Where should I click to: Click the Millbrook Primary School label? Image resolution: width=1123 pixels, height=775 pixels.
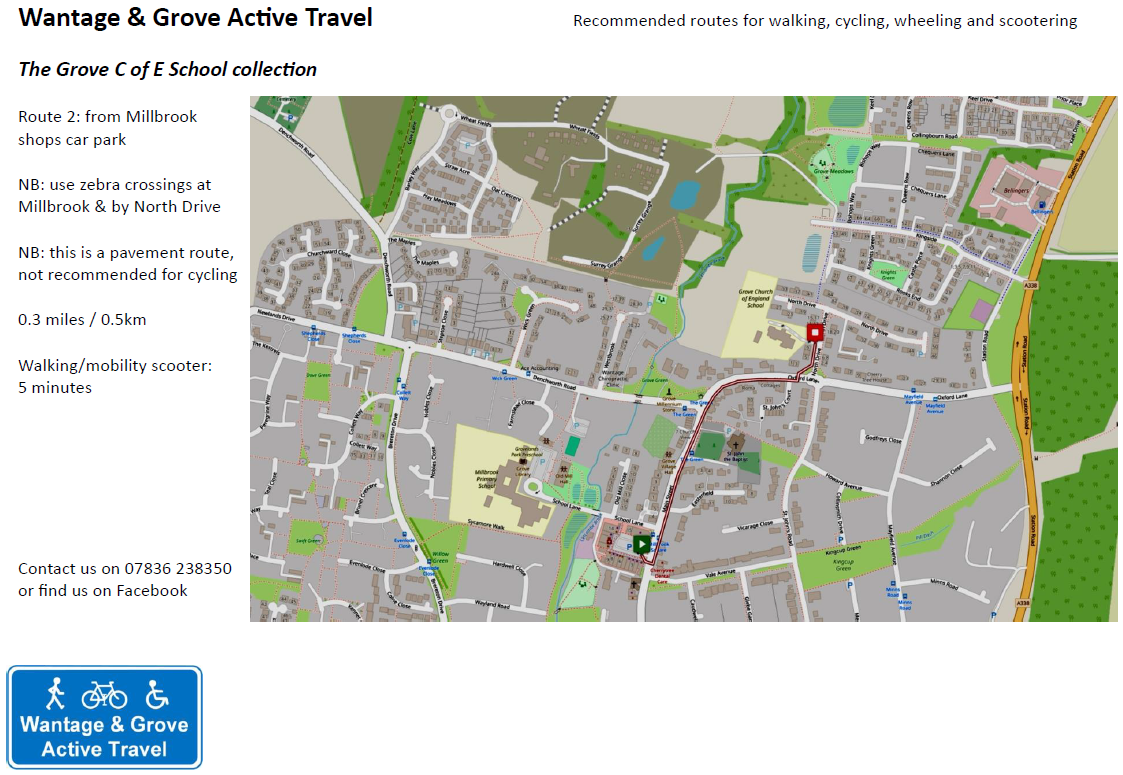point(487,479)
